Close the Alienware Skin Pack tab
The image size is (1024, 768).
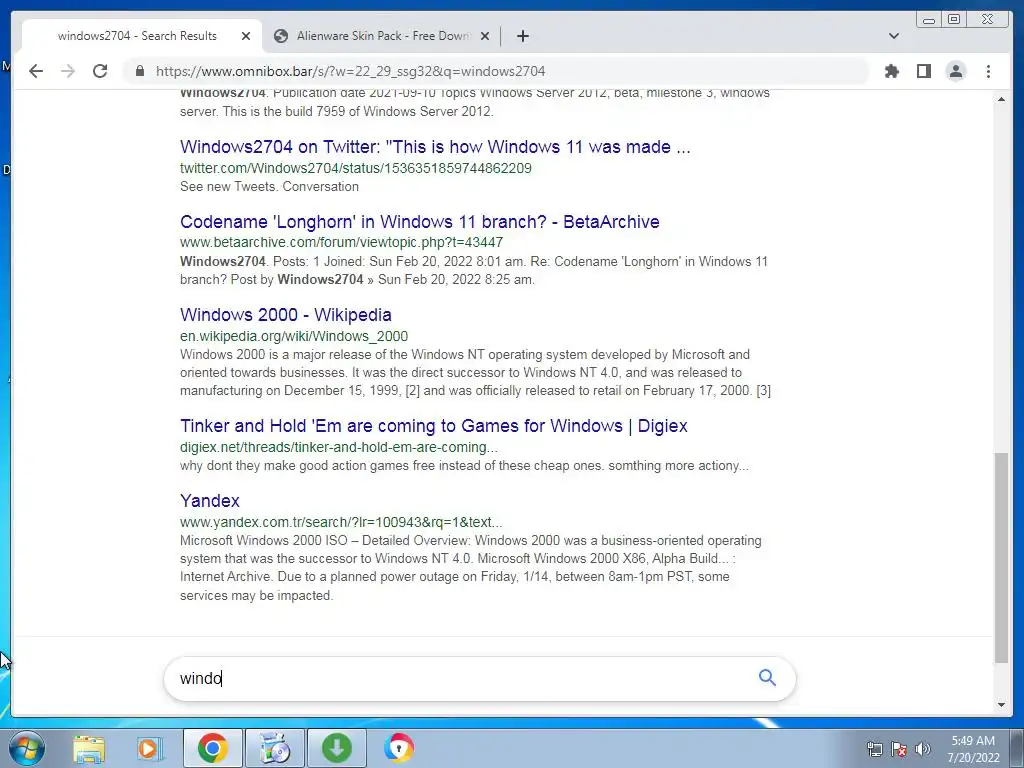(x=485, y=36)
